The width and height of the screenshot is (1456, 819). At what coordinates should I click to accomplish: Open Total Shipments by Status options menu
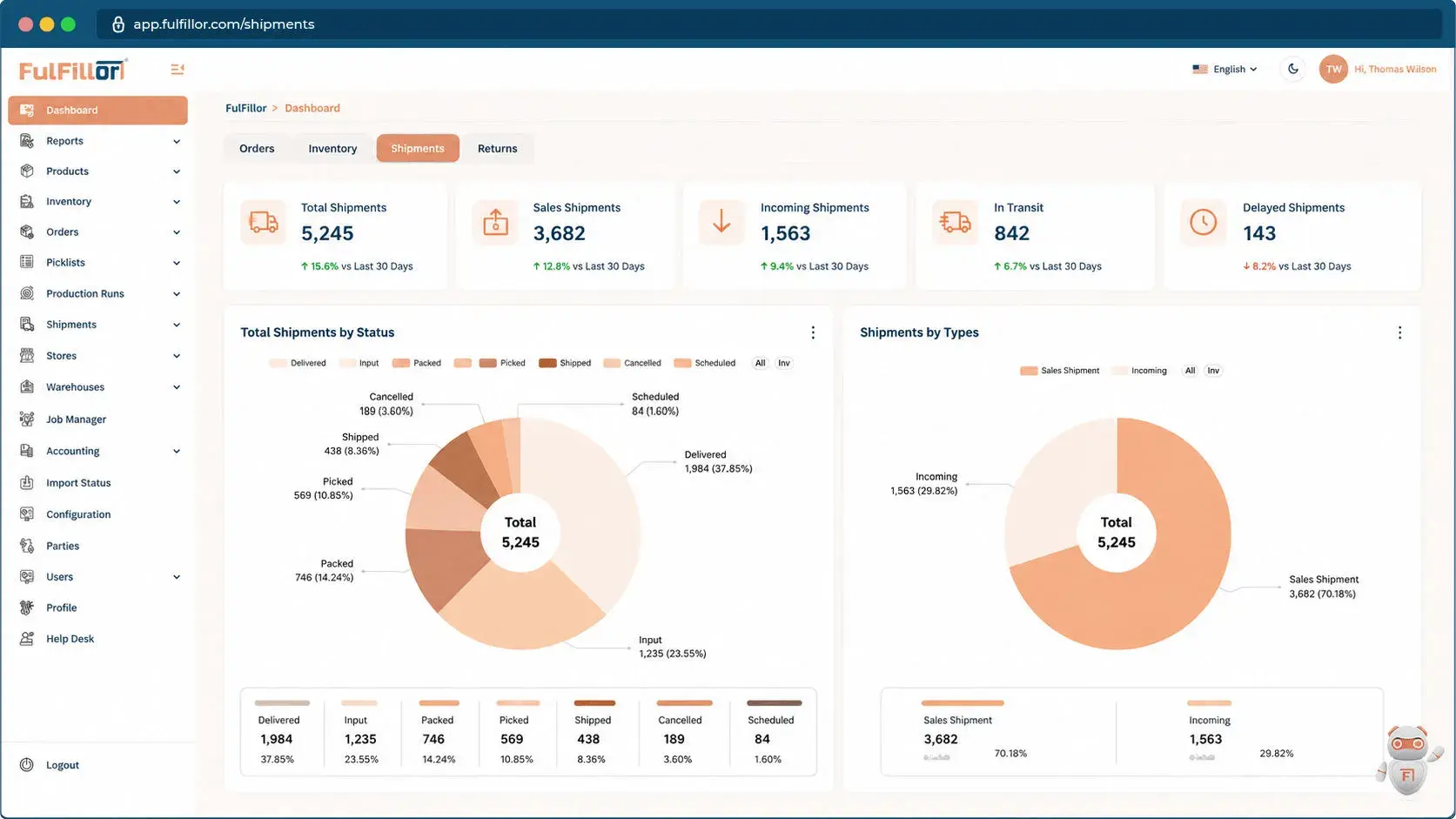813,332
